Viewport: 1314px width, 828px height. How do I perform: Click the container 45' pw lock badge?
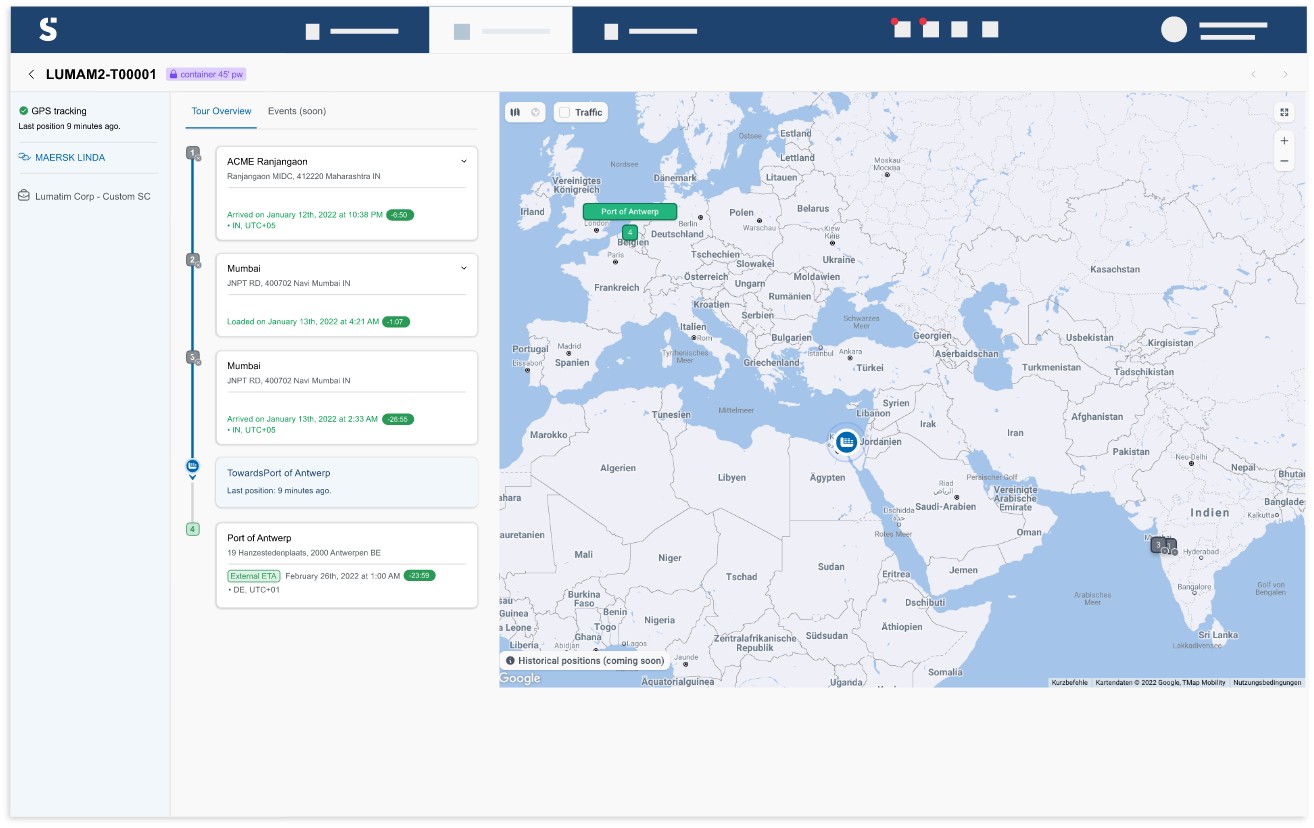pos(206,74)
